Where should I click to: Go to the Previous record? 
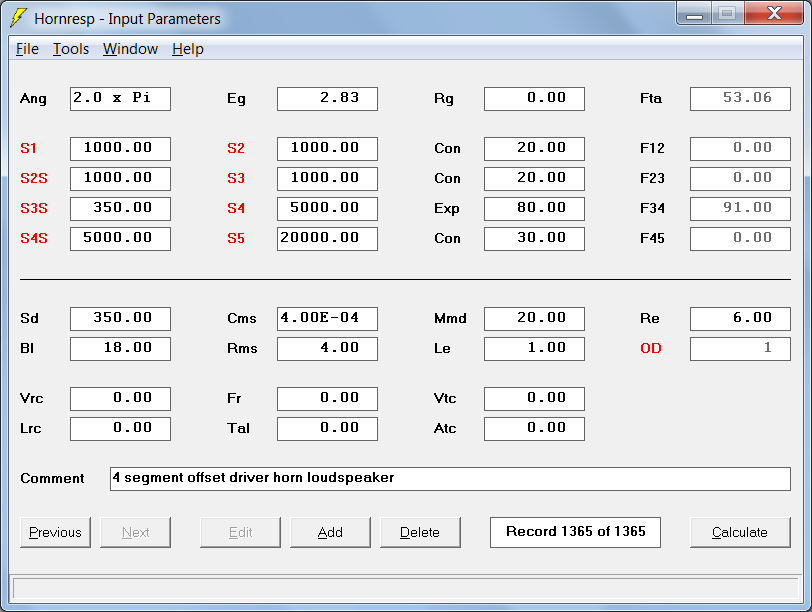55,532
